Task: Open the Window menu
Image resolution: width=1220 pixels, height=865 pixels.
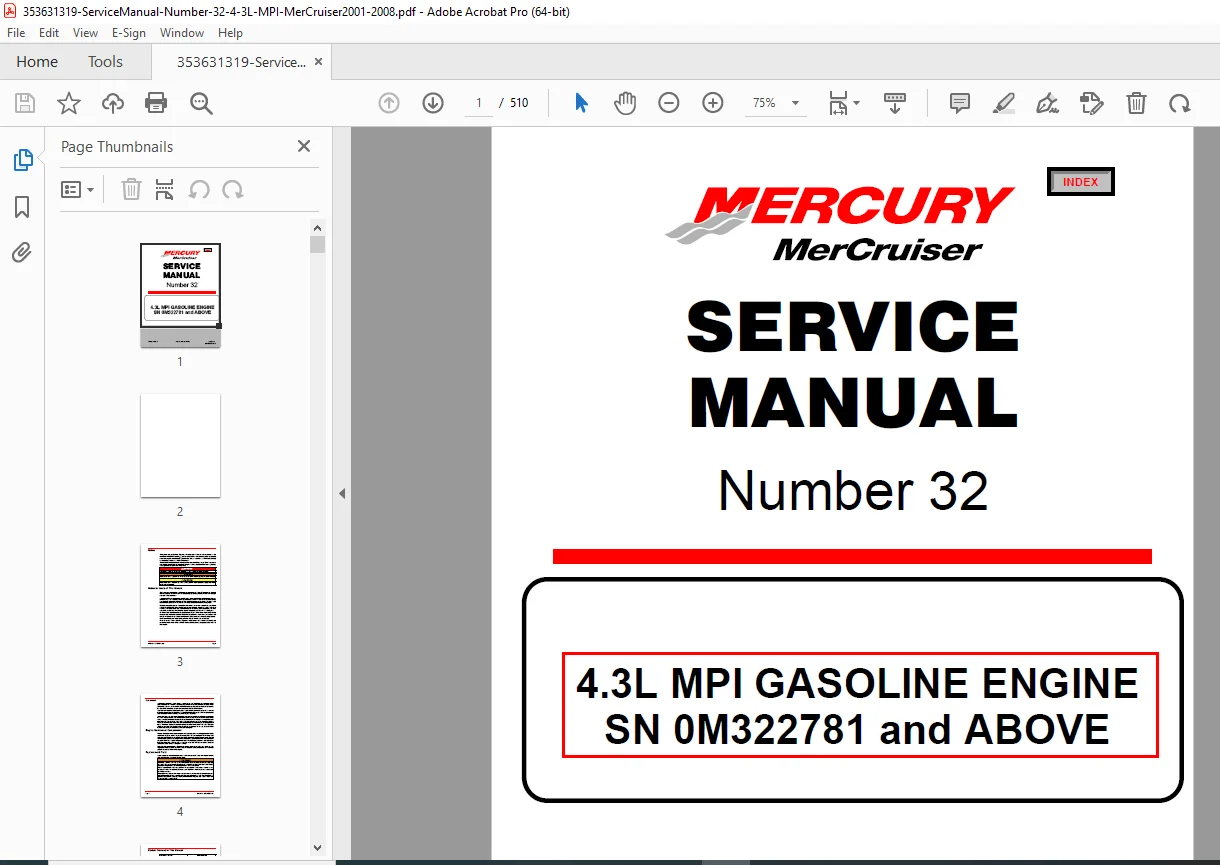Action: 182,33
